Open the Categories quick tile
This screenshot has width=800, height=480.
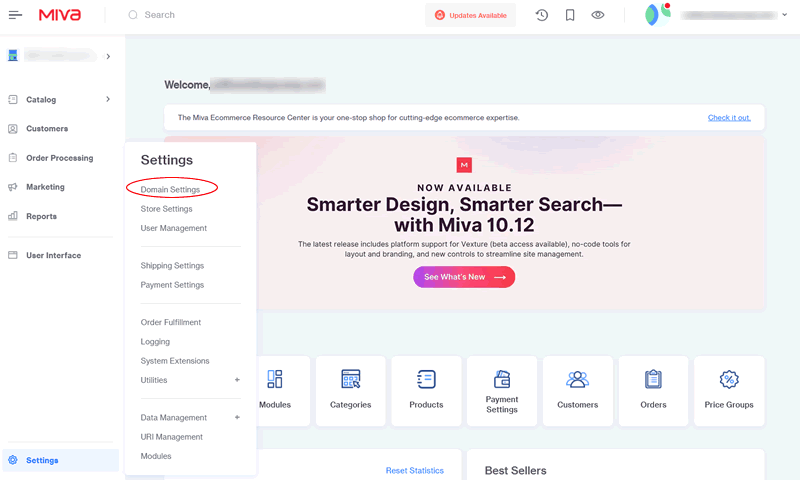pos(350,391)
